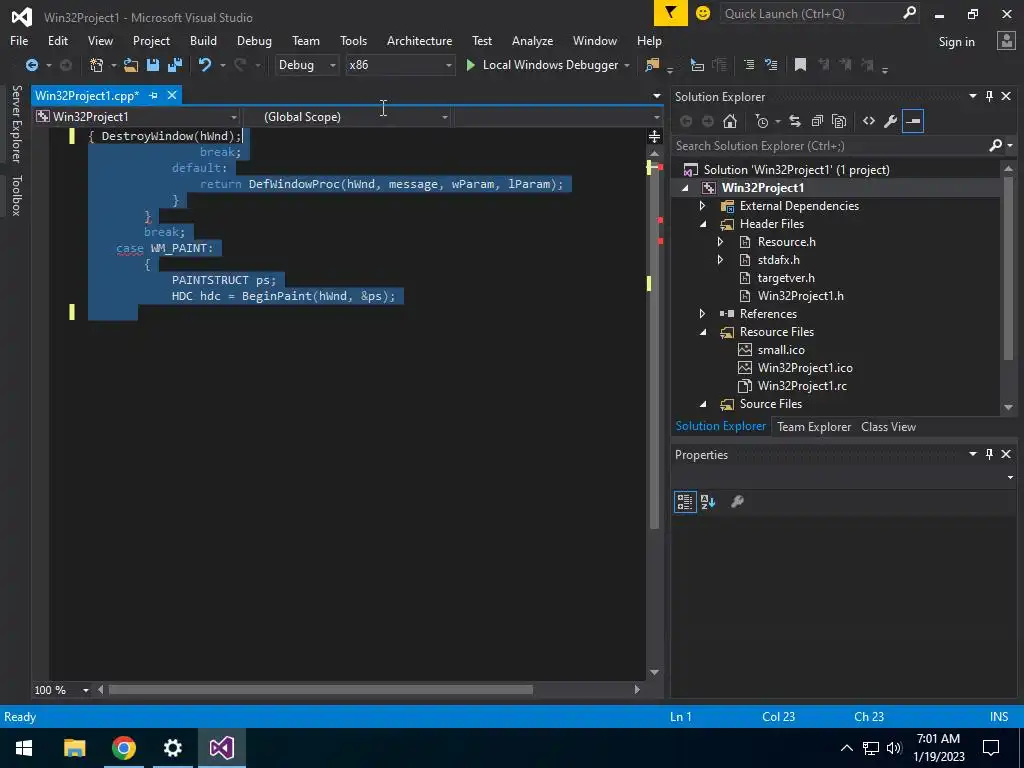Collapse the Resource Files folder
Image resolution: width=1024 pixels, height=768 pixels.
point(703,332)
